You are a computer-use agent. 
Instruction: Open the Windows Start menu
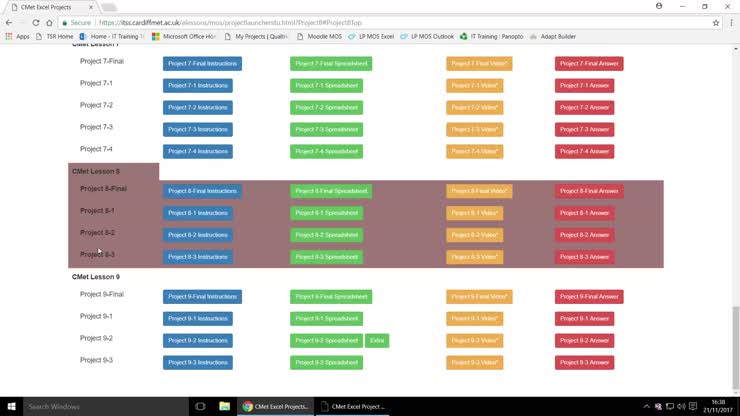11,407
